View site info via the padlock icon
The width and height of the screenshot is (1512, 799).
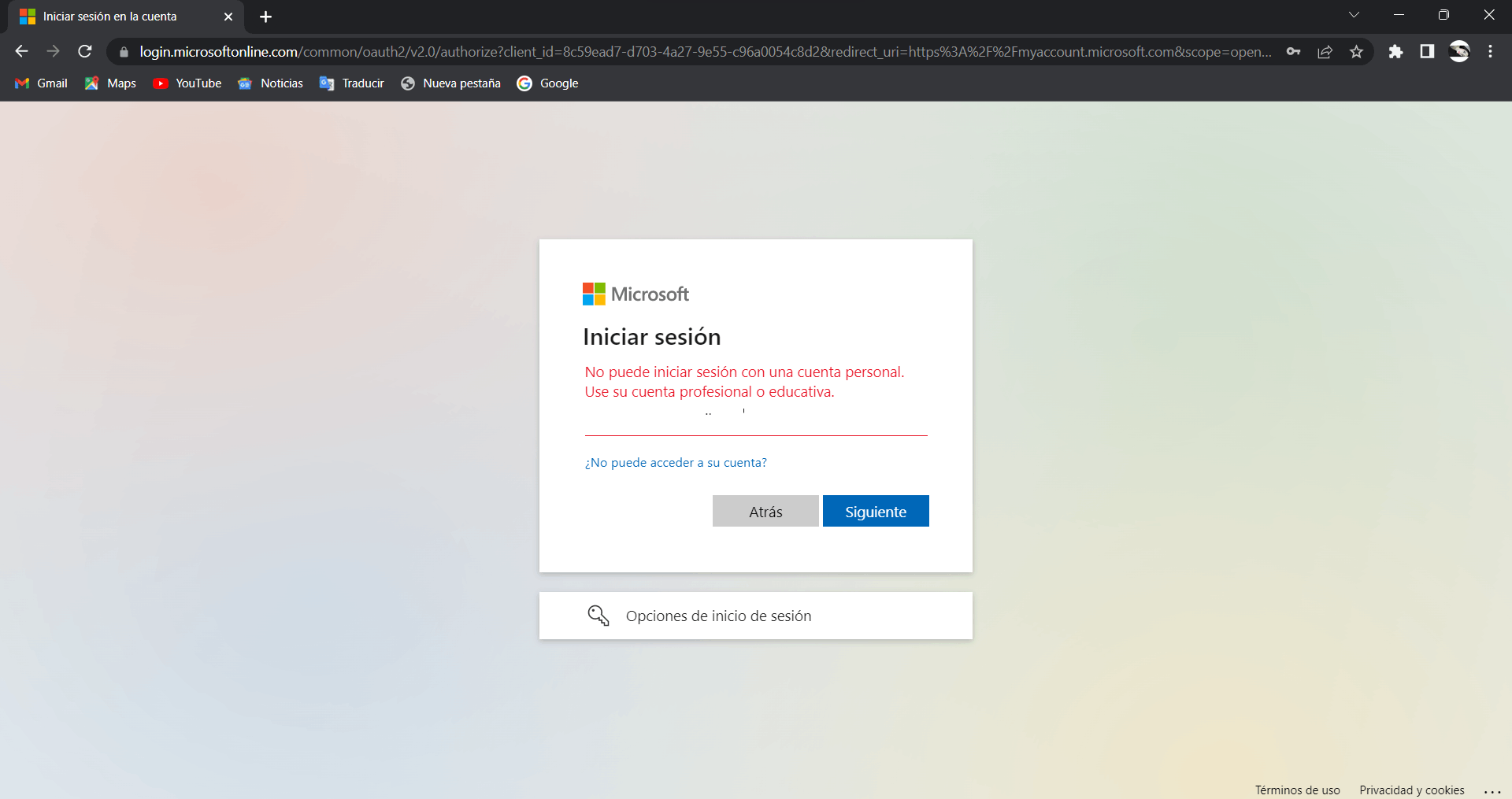[x=124, y=52]
